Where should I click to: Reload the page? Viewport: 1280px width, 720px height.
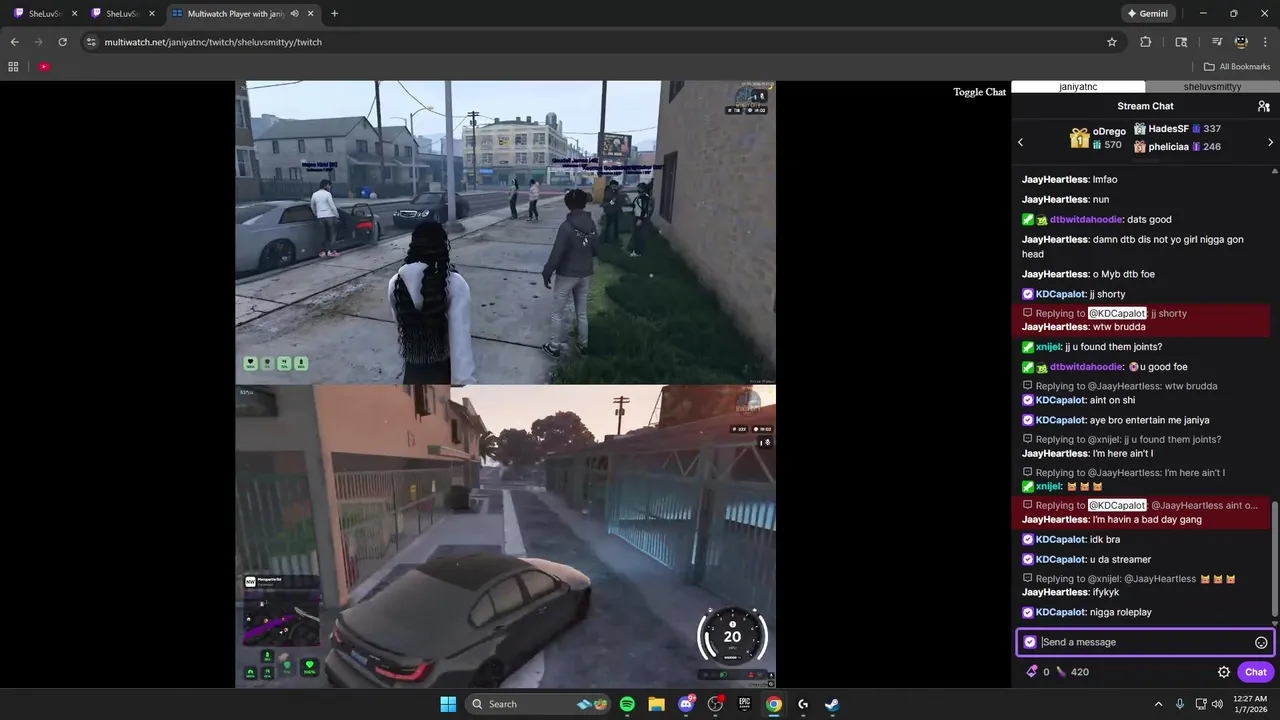62,42
